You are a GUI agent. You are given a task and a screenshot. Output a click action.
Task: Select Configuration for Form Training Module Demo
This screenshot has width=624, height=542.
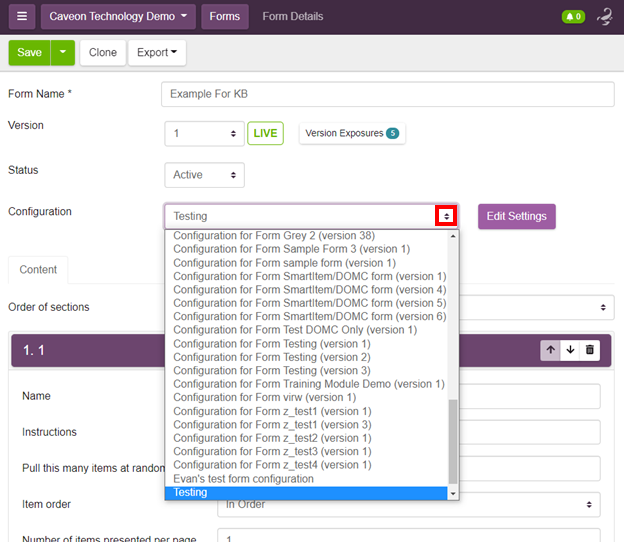click(306, 384)
